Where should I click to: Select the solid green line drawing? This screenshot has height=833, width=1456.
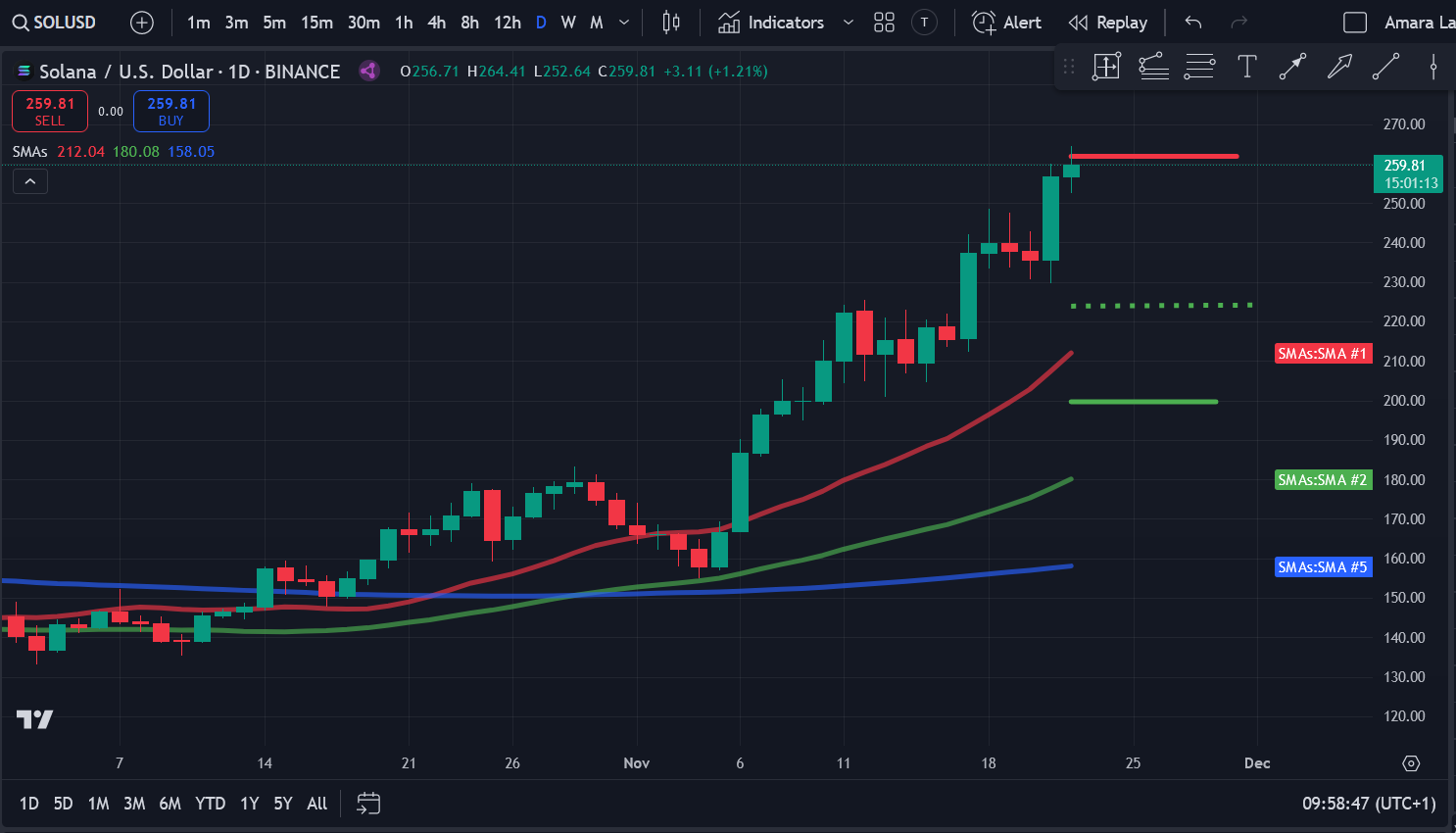pyautogui.click(x=1143, y=402)
